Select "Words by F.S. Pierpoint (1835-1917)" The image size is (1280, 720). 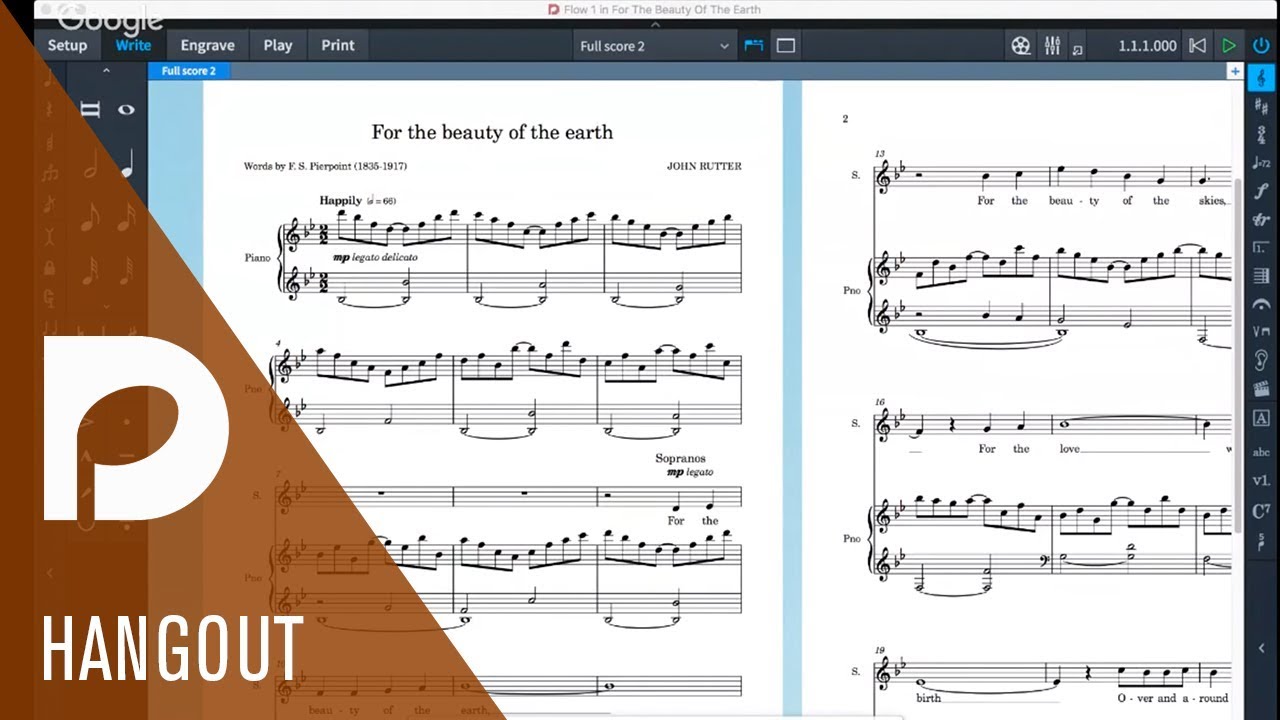(325, 166)
